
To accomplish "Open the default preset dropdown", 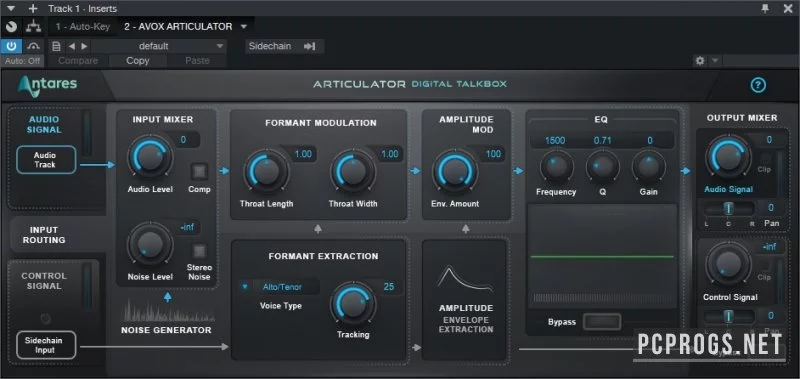I will tap(159, 46).
